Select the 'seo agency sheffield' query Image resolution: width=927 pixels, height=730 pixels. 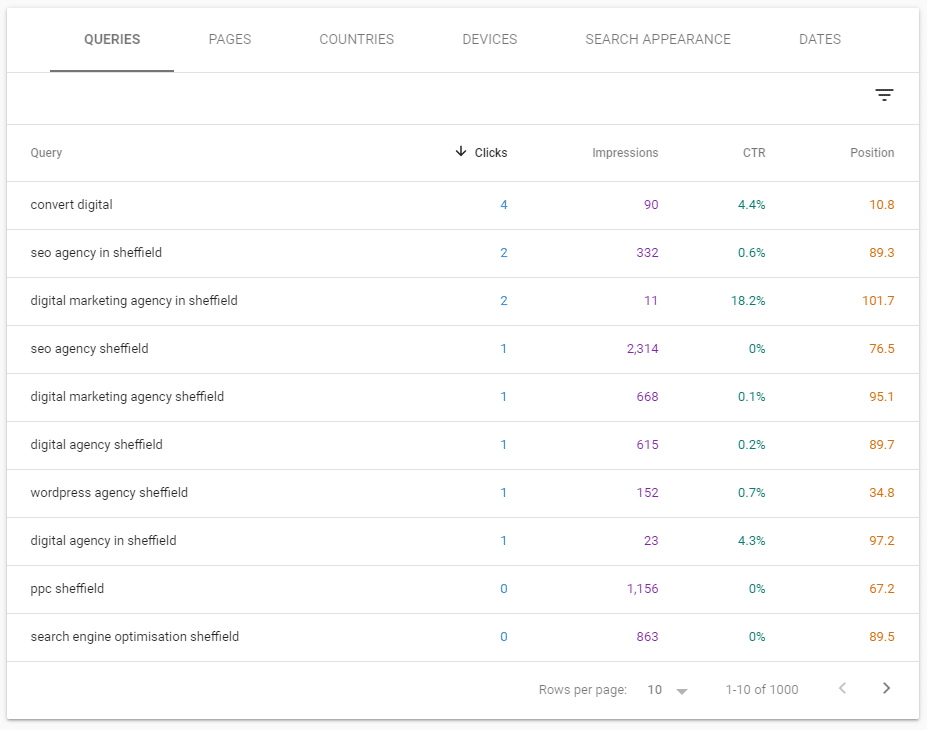89,349
